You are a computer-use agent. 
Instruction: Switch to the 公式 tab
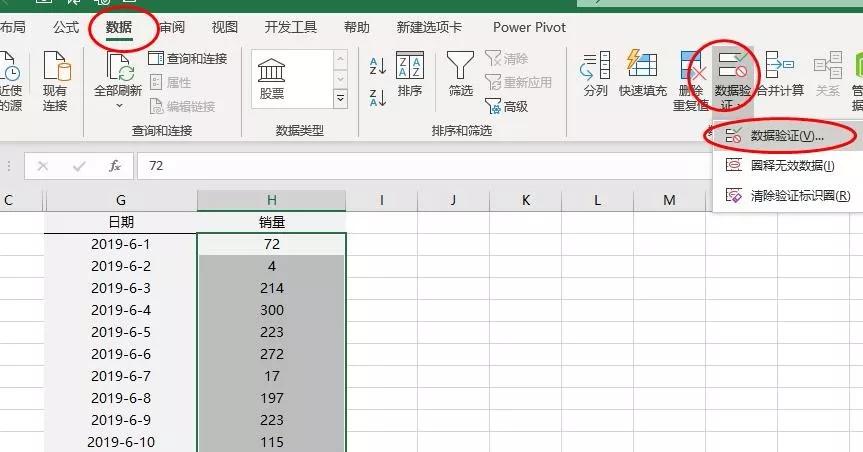point(66,27)
